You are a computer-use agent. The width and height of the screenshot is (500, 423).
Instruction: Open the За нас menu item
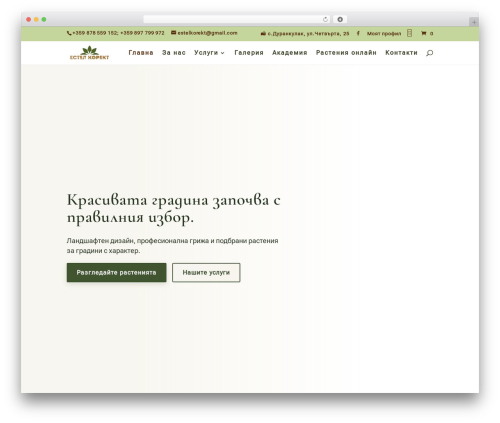[174, 53]
